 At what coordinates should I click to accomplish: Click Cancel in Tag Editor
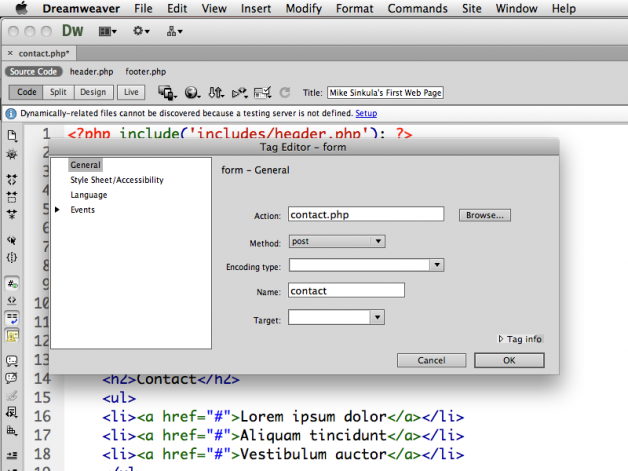point(431,360)
